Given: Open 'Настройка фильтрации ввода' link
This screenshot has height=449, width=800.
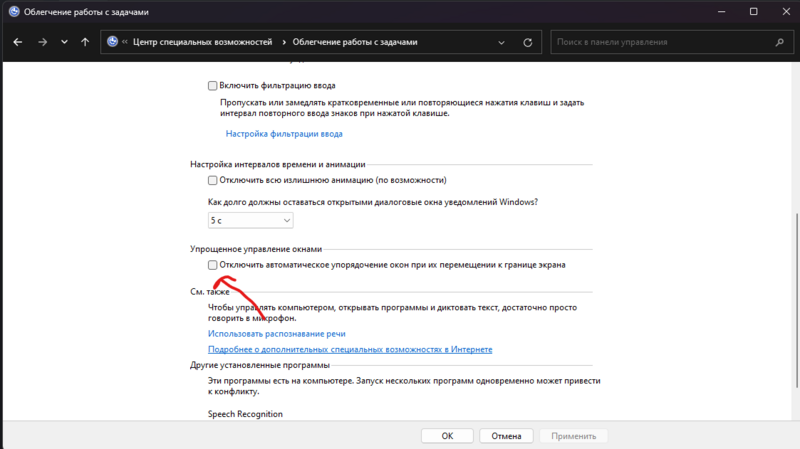Looking at the screenshot, I should click(x=284, y=134).
